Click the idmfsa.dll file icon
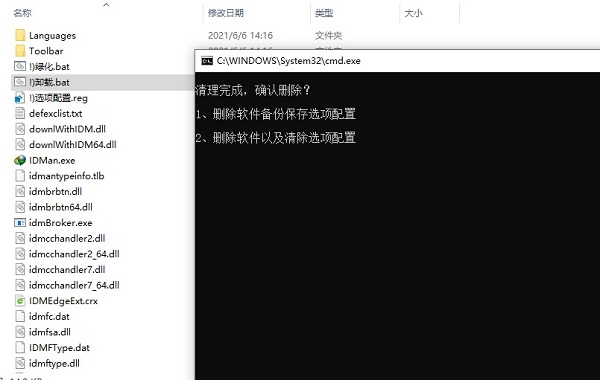600x380 pixels. (x=20, y=332)
